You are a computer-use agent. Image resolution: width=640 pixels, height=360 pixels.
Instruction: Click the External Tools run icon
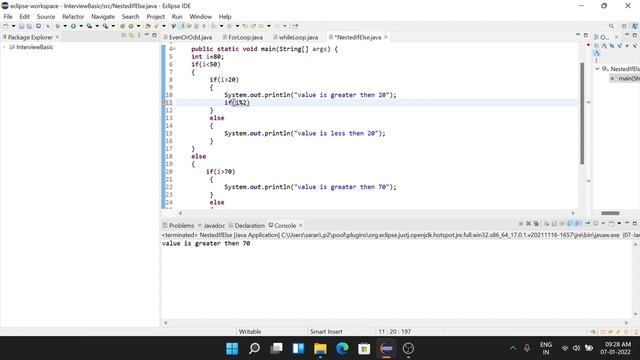(x=105, y=26)
